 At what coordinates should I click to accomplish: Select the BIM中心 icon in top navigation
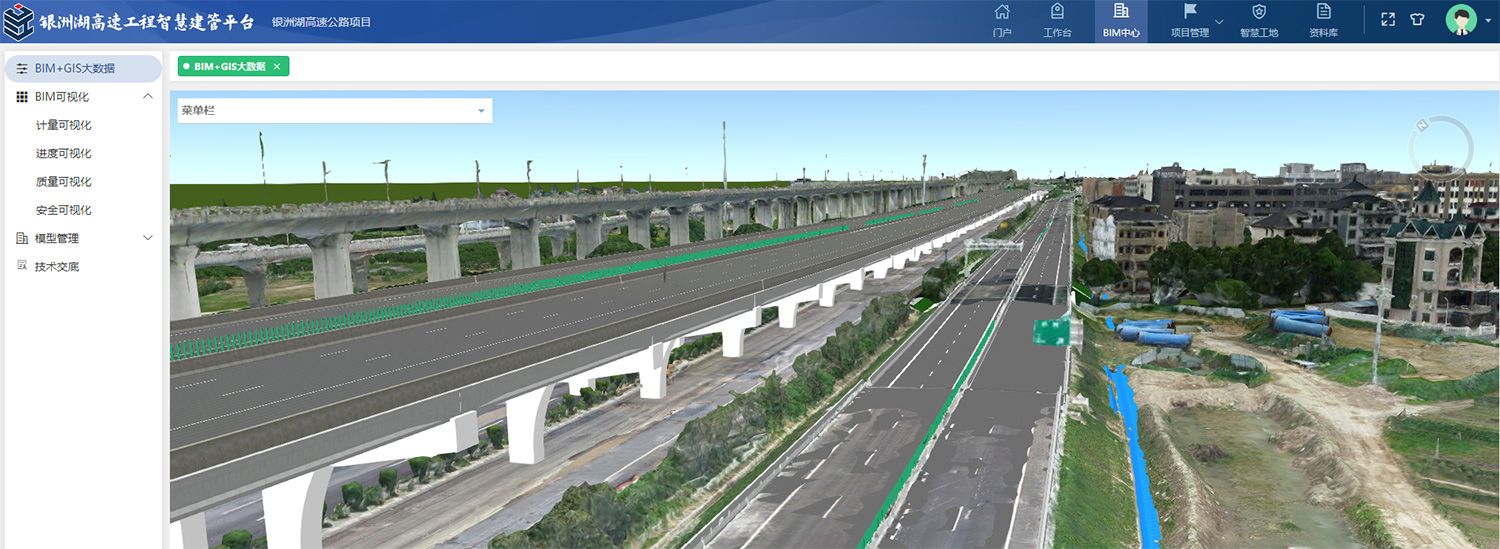1121,21
